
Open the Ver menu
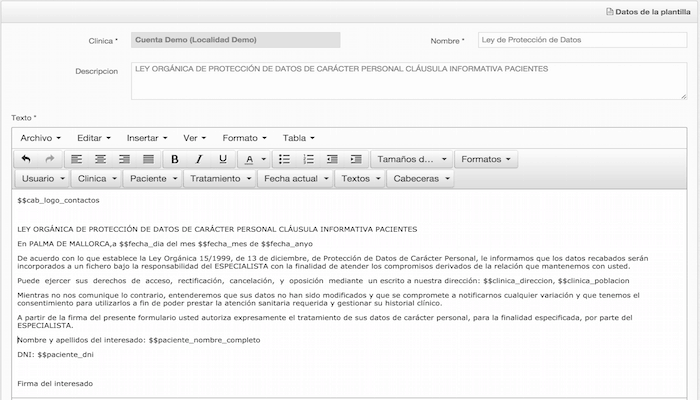194,138
